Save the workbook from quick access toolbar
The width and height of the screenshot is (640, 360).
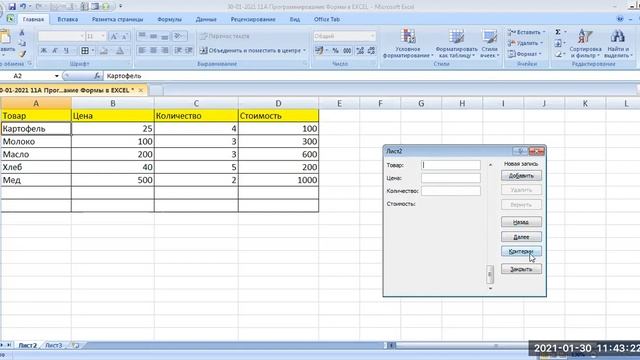pos(12,7)
